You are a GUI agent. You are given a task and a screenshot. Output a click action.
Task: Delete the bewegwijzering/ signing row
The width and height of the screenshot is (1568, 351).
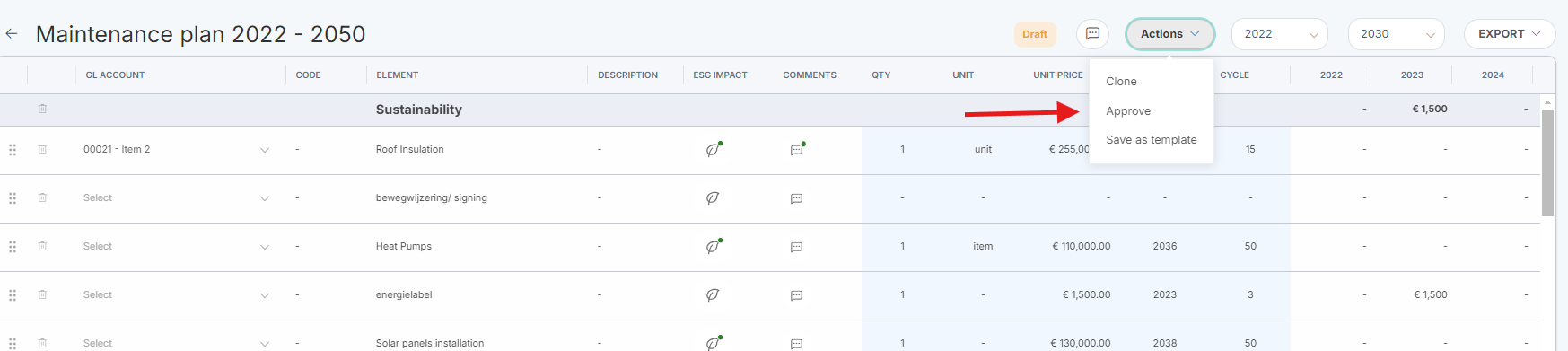pyautogui.click(x=42, y=197)
